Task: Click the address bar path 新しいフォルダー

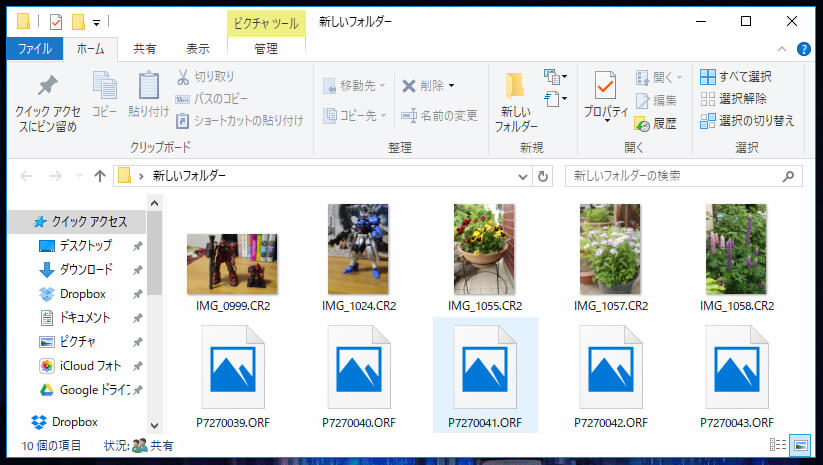Action: [189, 176]
